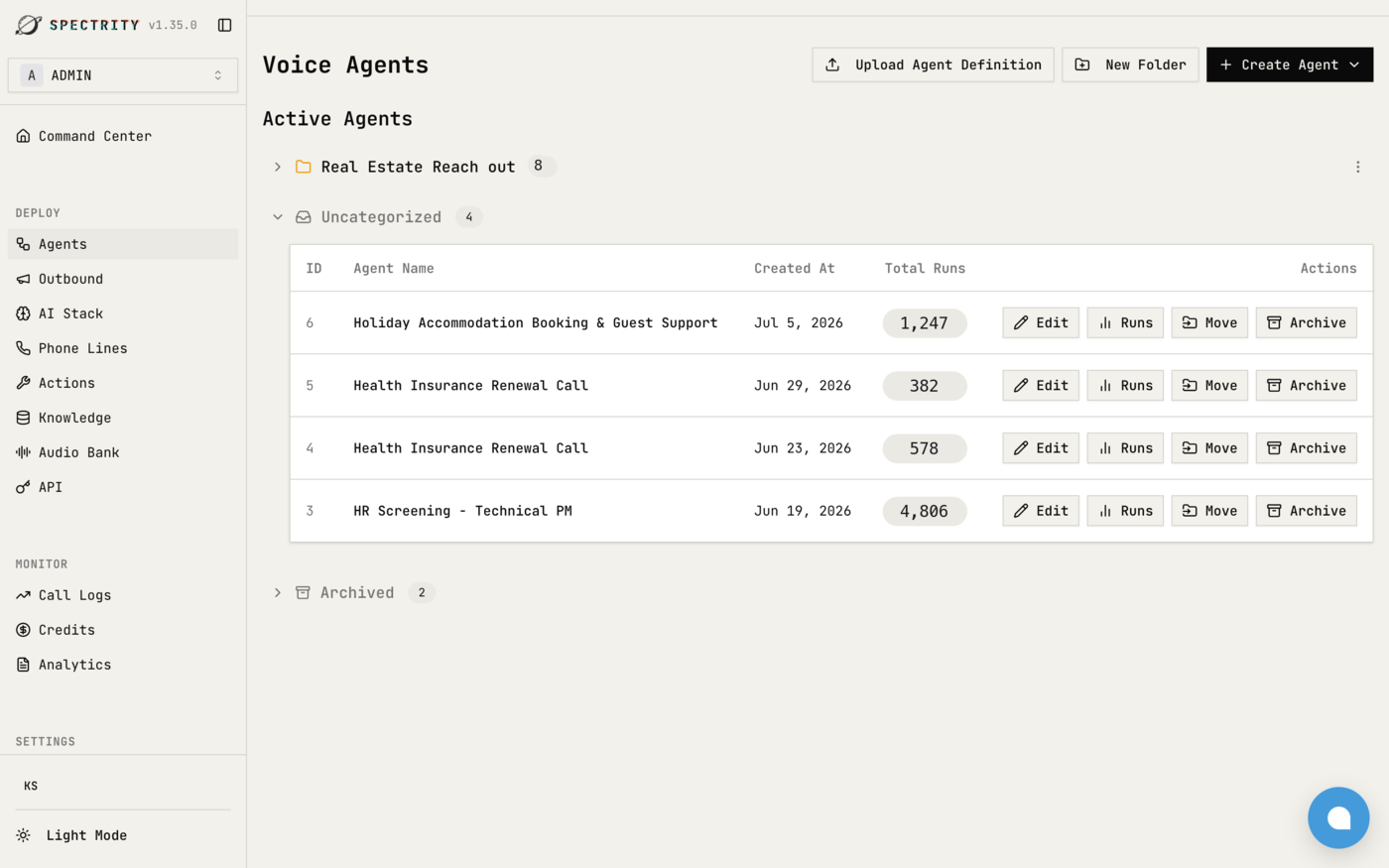Open Analytics in sidebar
The width and height of the screenshot is (1389, 868).
coord(123,665)
